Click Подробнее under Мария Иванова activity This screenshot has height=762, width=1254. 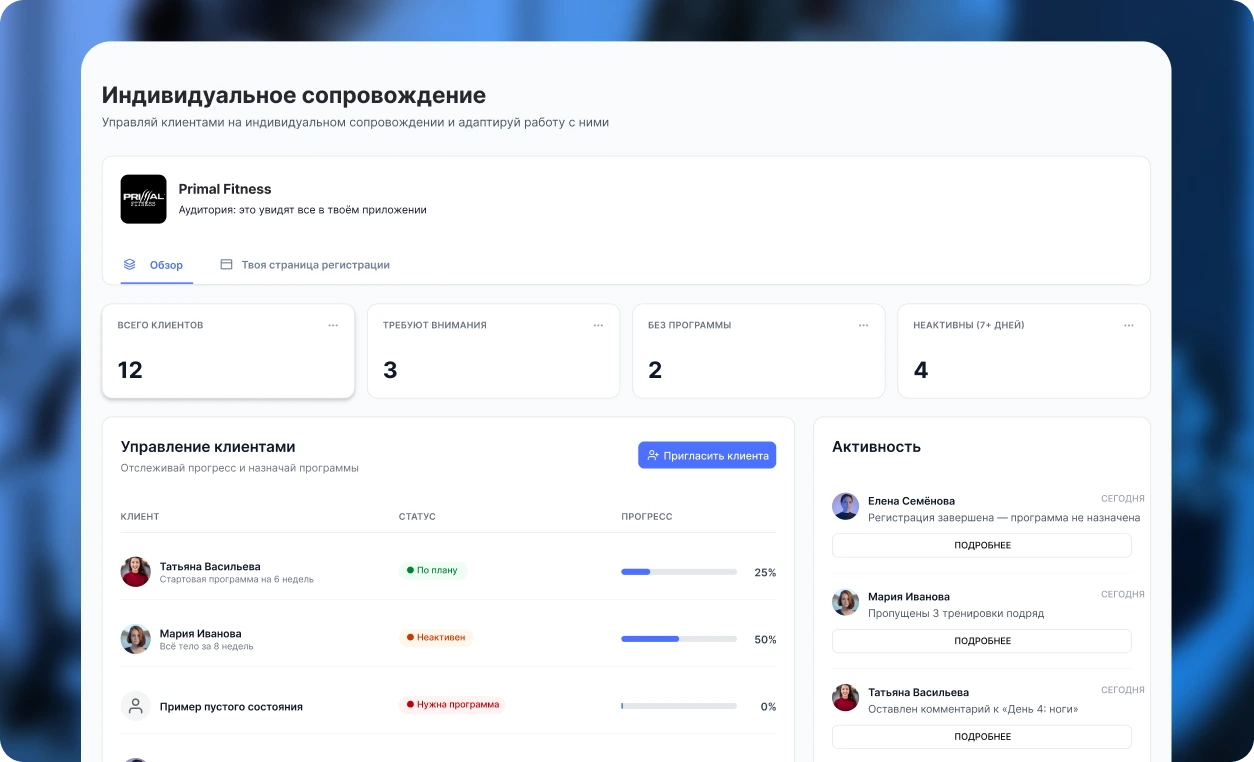[982, 641]
